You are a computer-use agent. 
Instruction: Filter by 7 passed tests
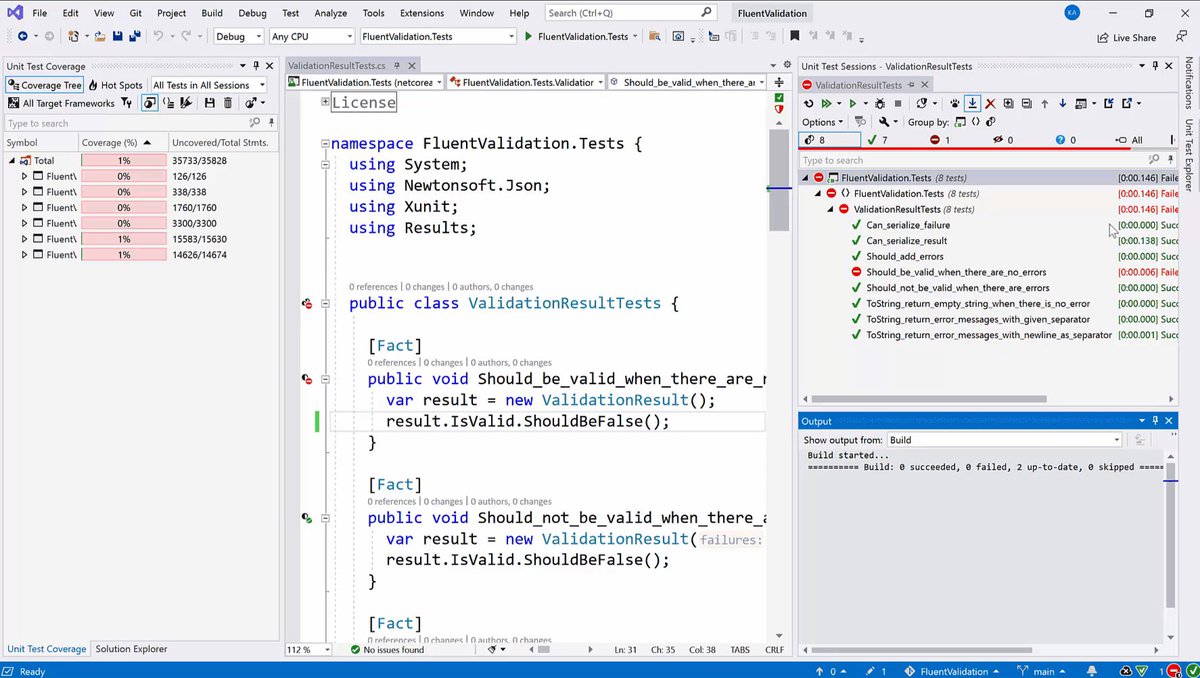(877, 140)
